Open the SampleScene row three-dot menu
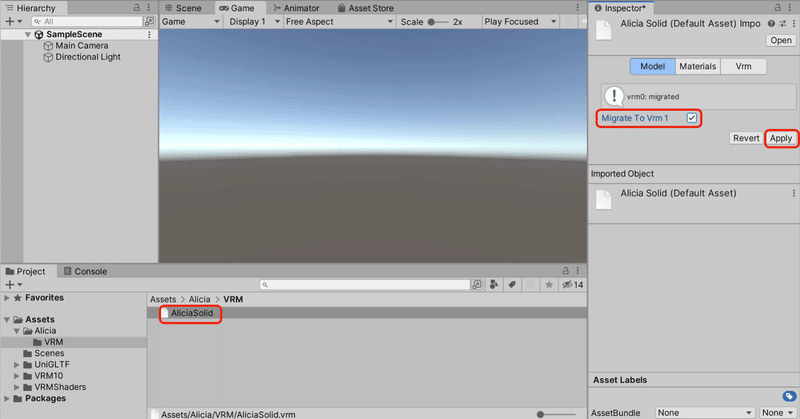This screenshot has width=800, height=419. (x=149, y=34)
